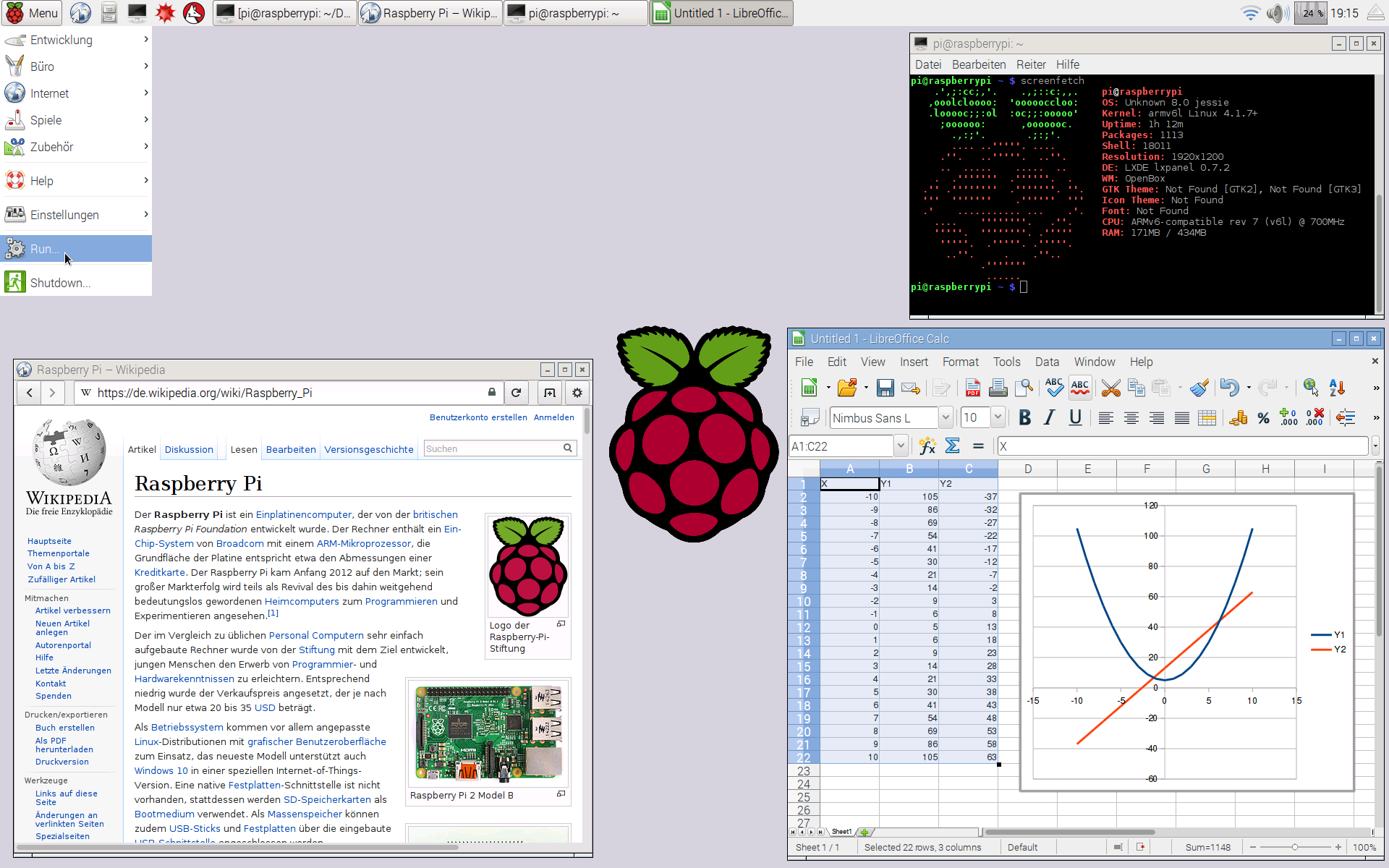The height and width of the screenshot is (868, 1389).
Task: Toggle bold formatting
Action: coord(1024,418)
